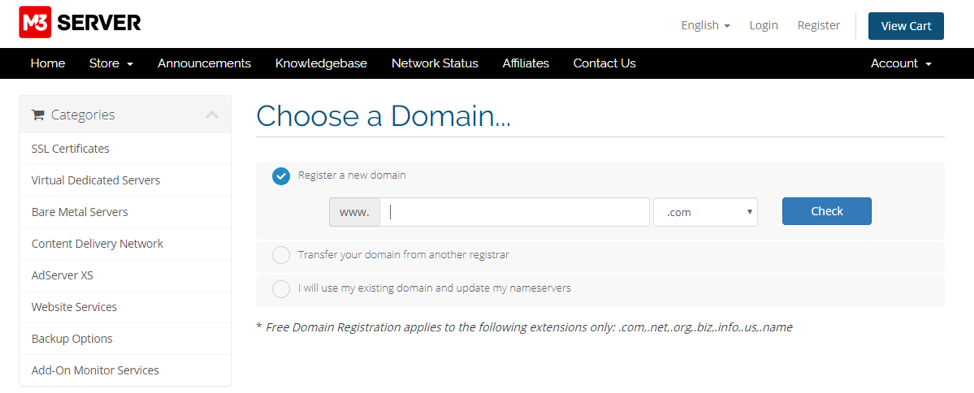Click the www. prefix label
Screen dimensions: 974x393
pos(355,212)
